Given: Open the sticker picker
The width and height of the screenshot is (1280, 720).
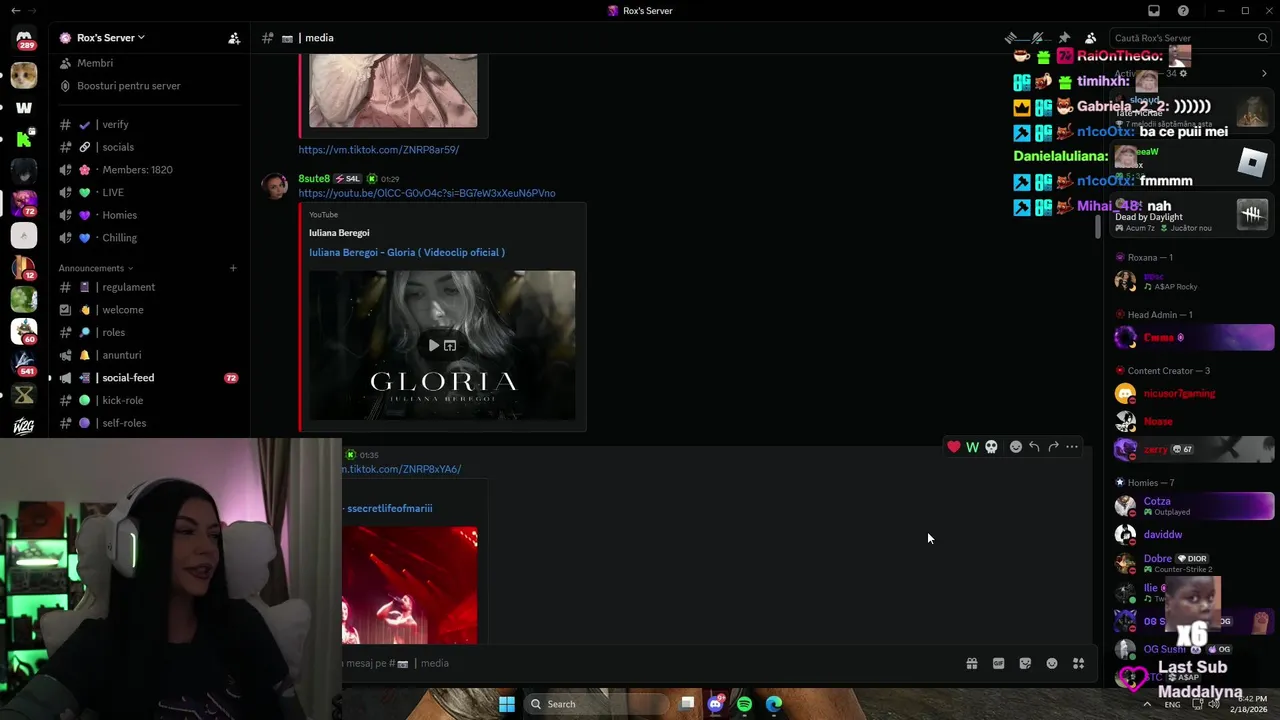Looking at the screenshot, I should (1025, 663).
